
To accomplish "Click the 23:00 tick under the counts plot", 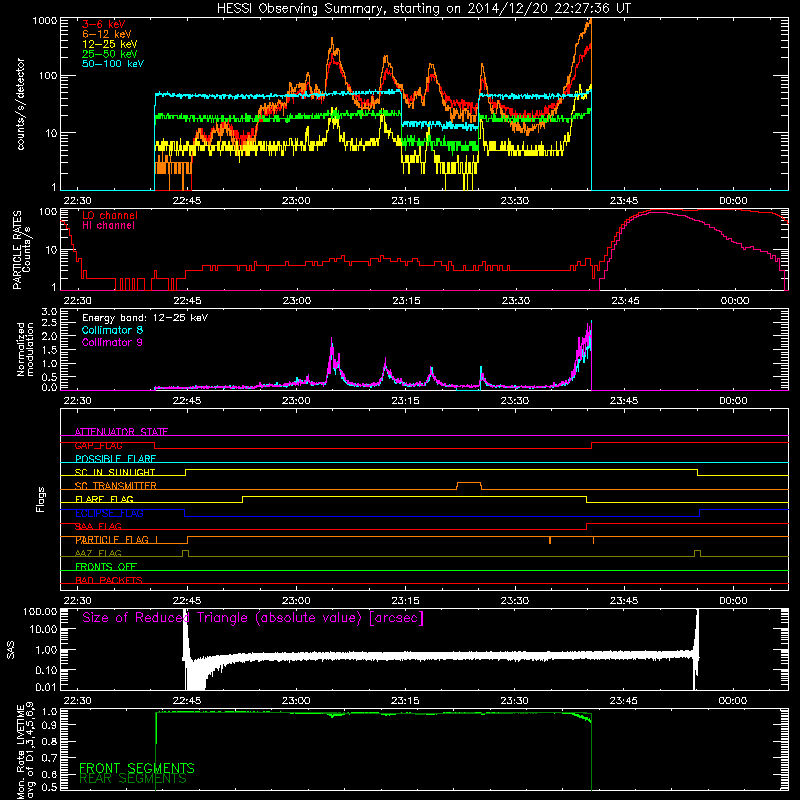I will (296, 201).
